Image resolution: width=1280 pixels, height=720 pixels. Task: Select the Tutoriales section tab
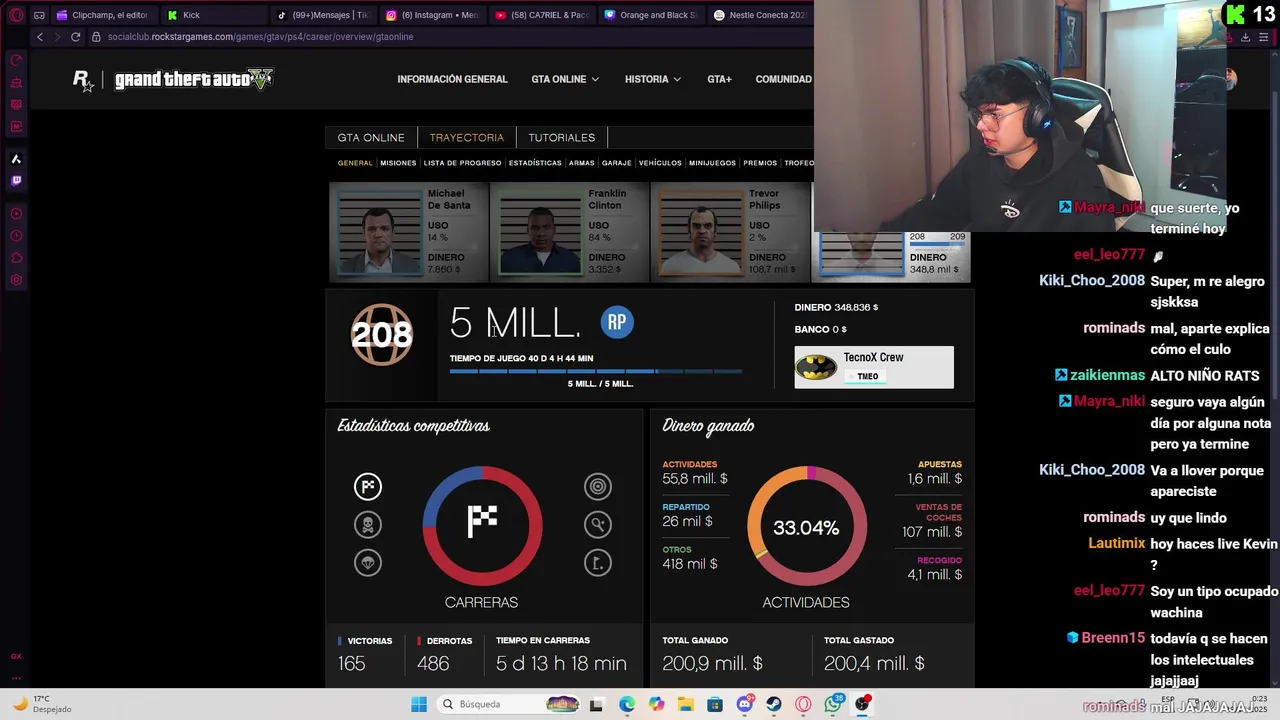click(x=561, y=137)
